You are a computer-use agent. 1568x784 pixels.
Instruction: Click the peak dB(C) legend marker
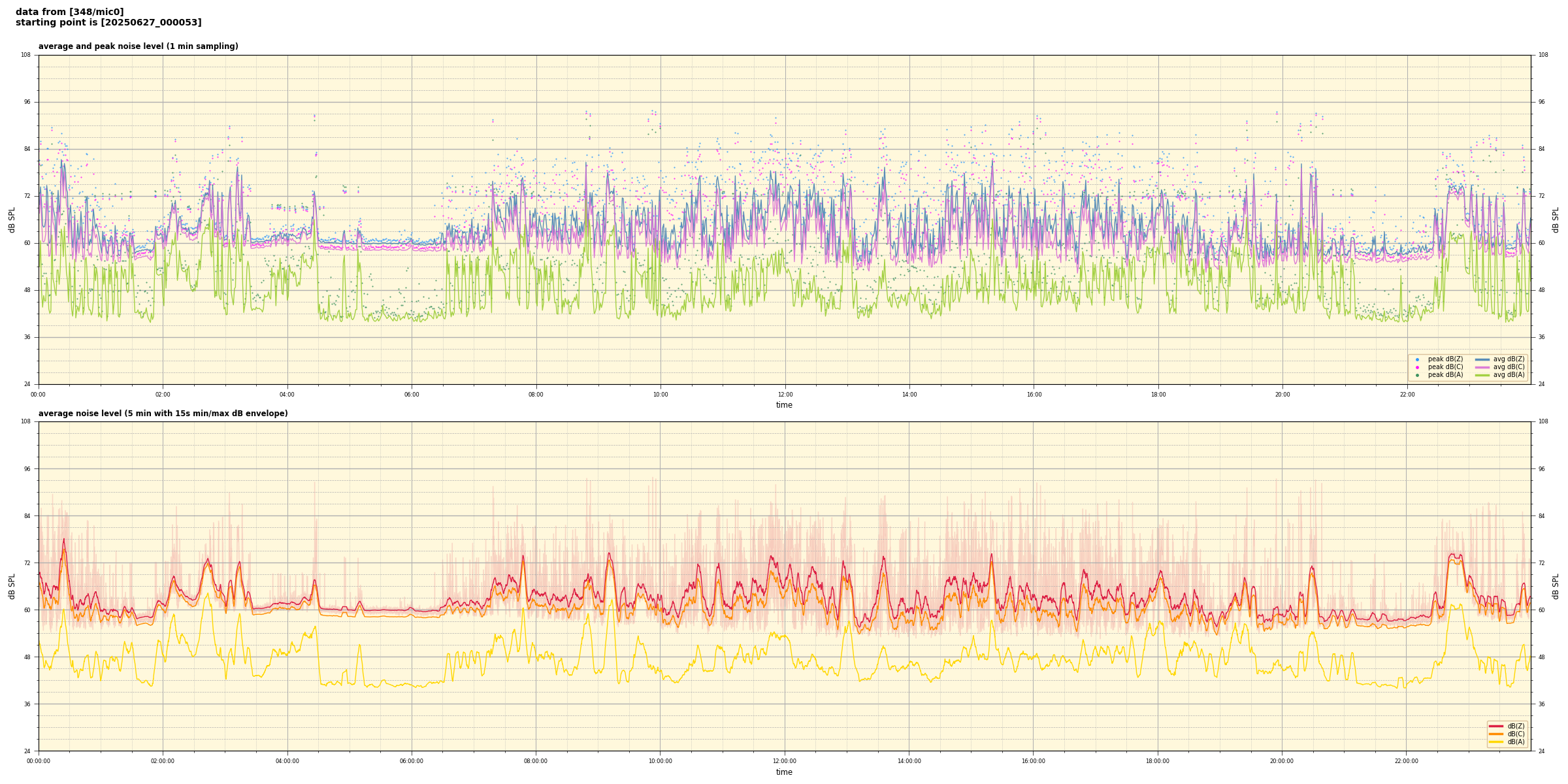click(1417, 367)
